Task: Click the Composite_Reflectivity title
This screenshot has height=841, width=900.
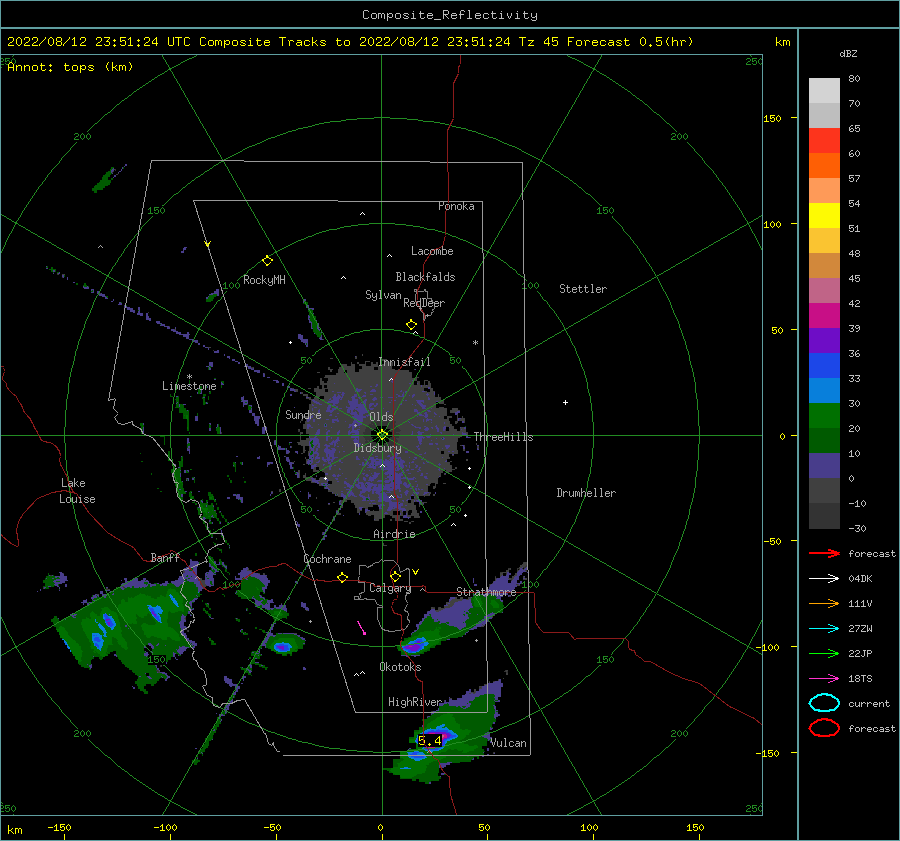Action: click(449, 15)
